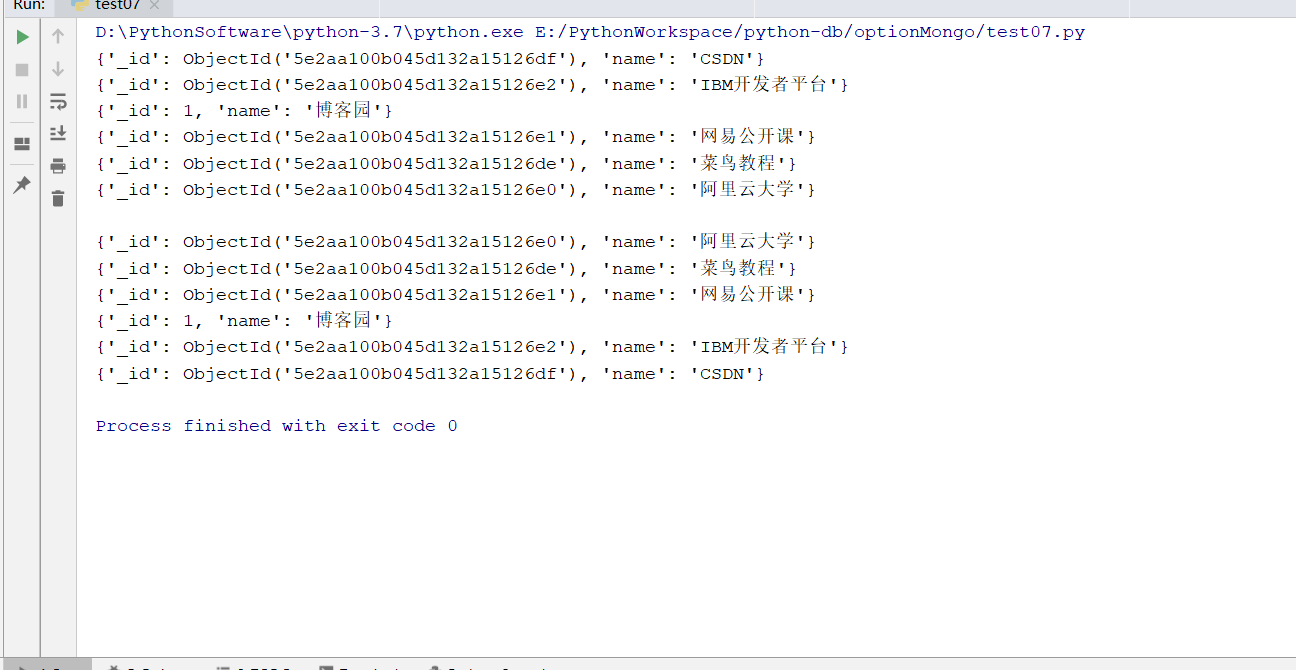Viewport: 1296px width, 670px height.
Task: Clear all console output with the trash icon
Action: click(x=58, y=198)
